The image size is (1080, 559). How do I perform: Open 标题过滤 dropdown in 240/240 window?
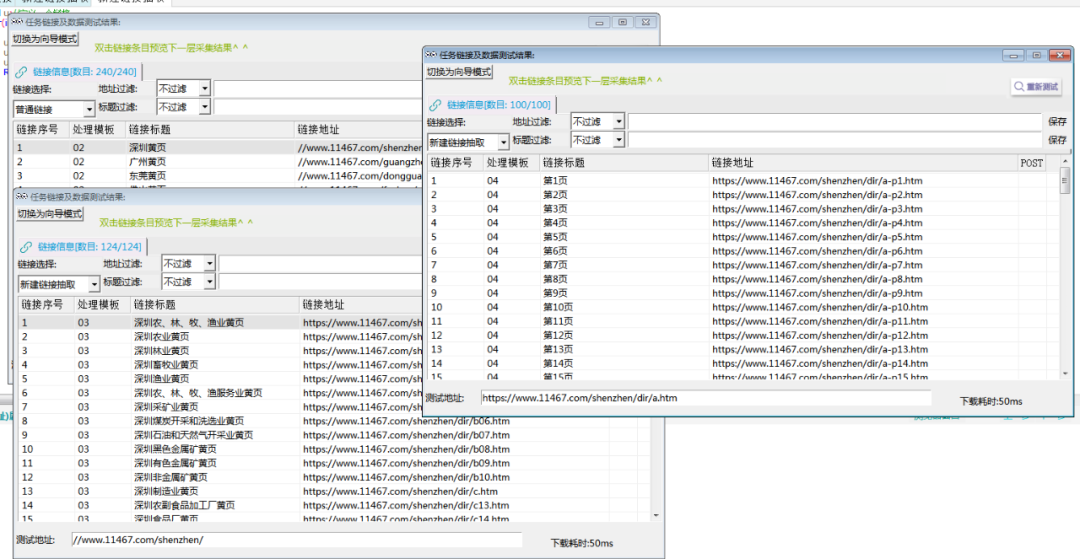click(205, 107)
